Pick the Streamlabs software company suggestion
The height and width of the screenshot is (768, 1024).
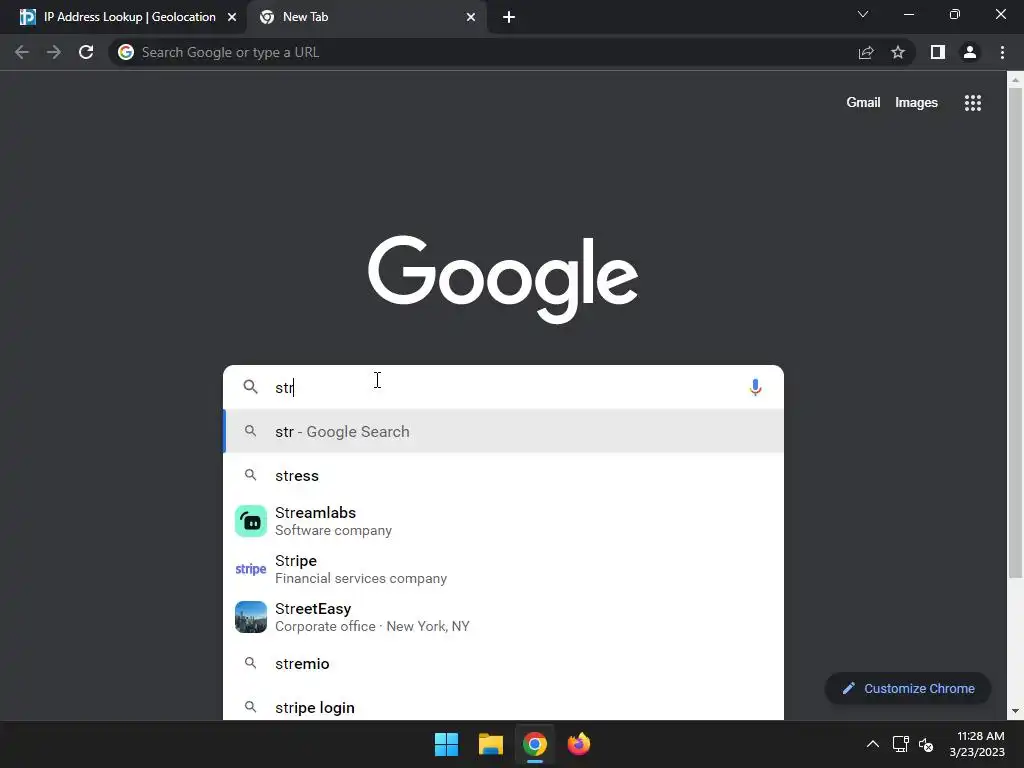tap(503, 521)
